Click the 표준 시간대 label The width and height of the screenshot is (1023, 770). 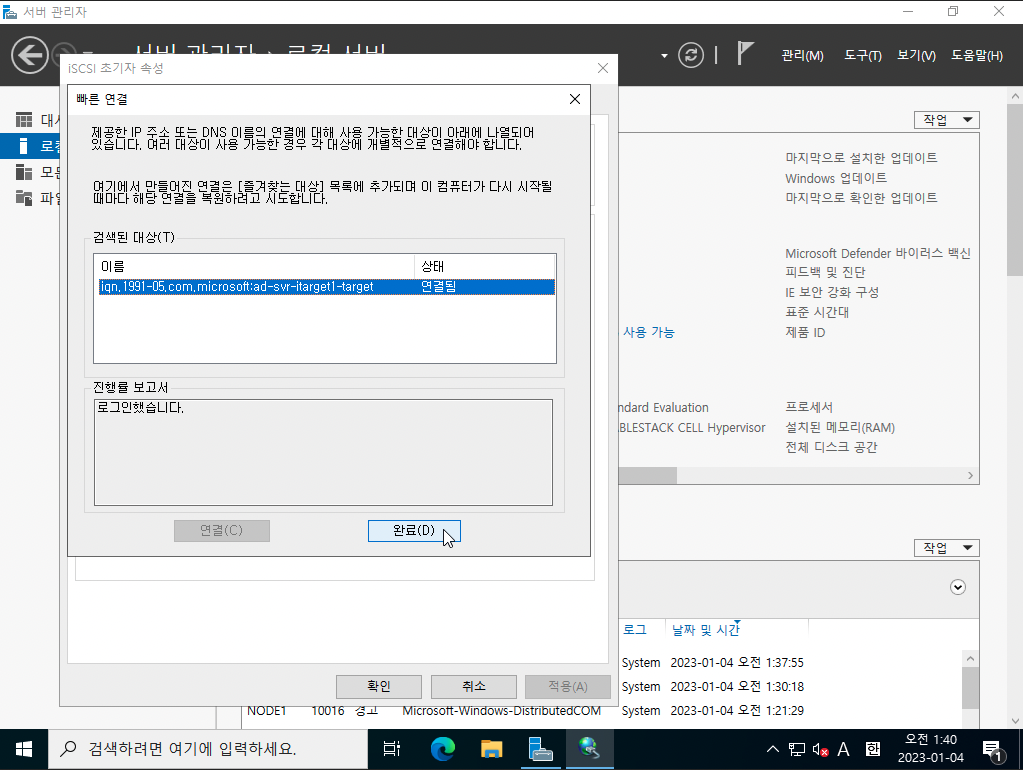pos(817,312)
